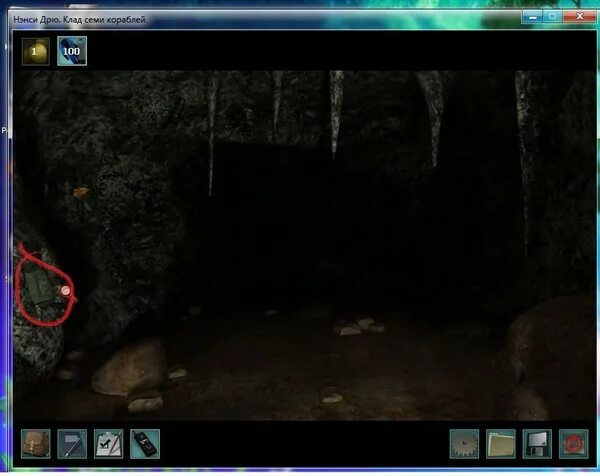Minimize the Нэнси Дрю game window

[532, 17]
